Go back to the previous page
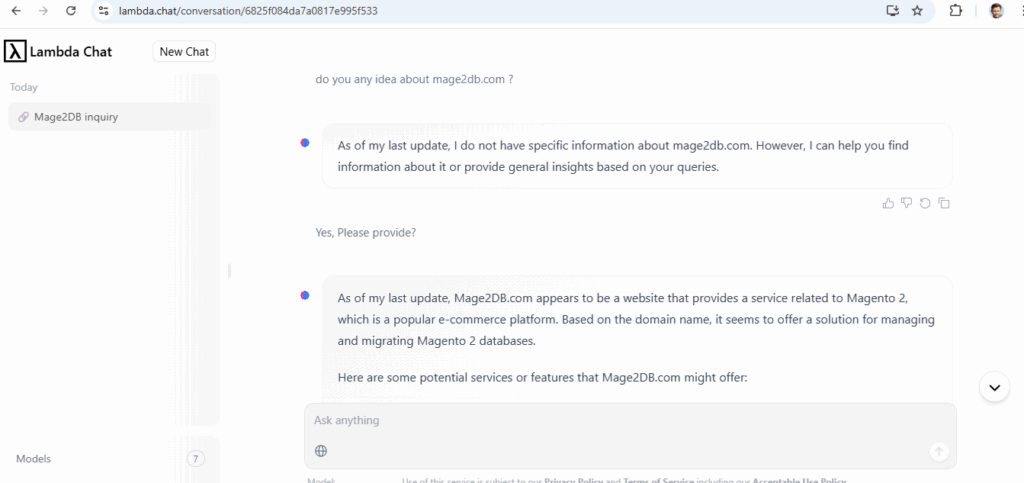The height and width of the screenshot is (483, 1024). (x=16, y=10)
